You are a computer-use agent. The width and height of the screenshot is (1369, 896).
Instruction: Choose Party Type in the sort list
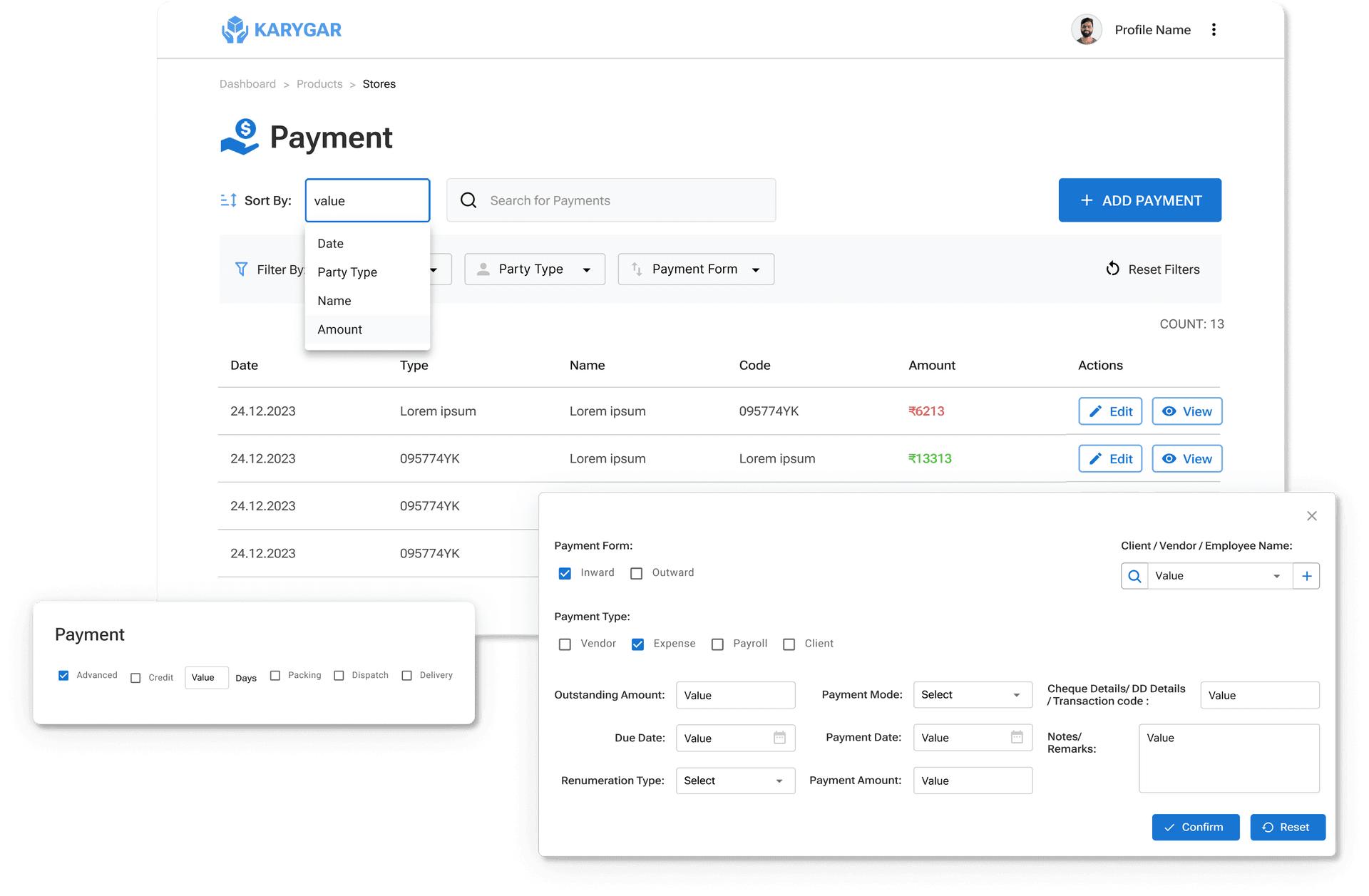coord(347,272)
